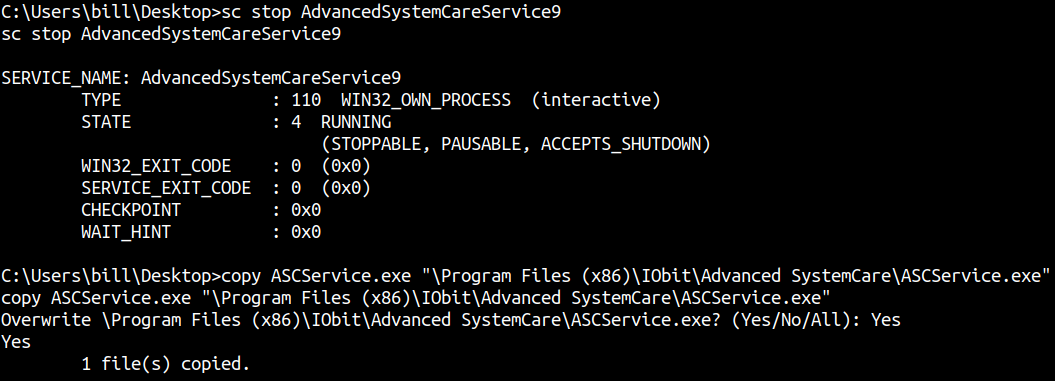Click the WAIT_HINT value 0x0
This screenshot has width=1055, height=381.
306,232
